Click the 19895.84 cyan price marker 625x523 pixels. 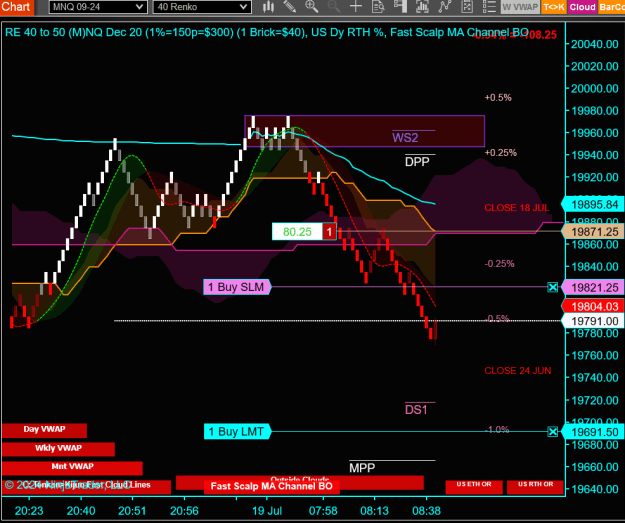592,204
